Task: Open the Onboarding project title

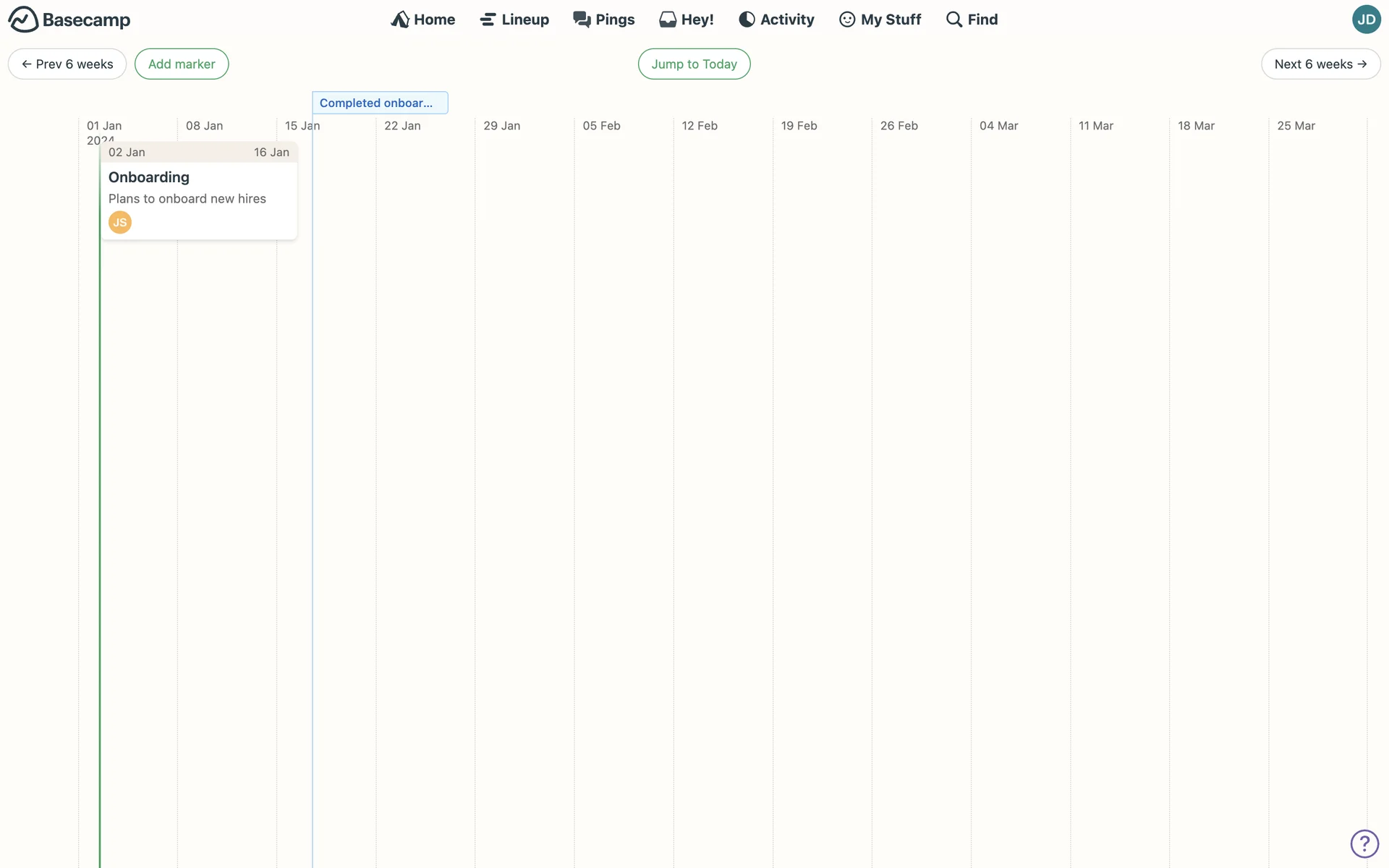Action: coord(149,177)
